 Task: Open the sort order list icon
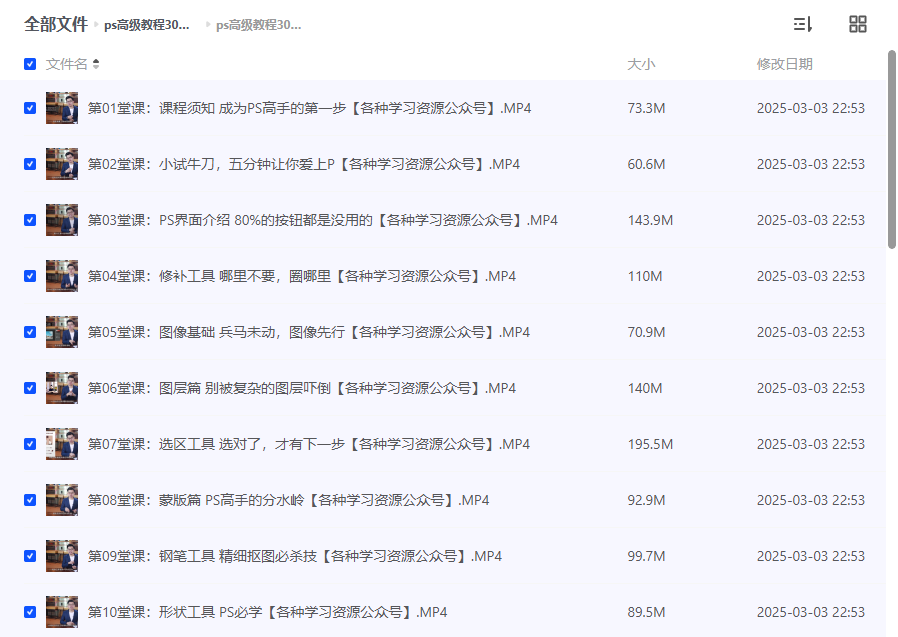pos(802,24)
